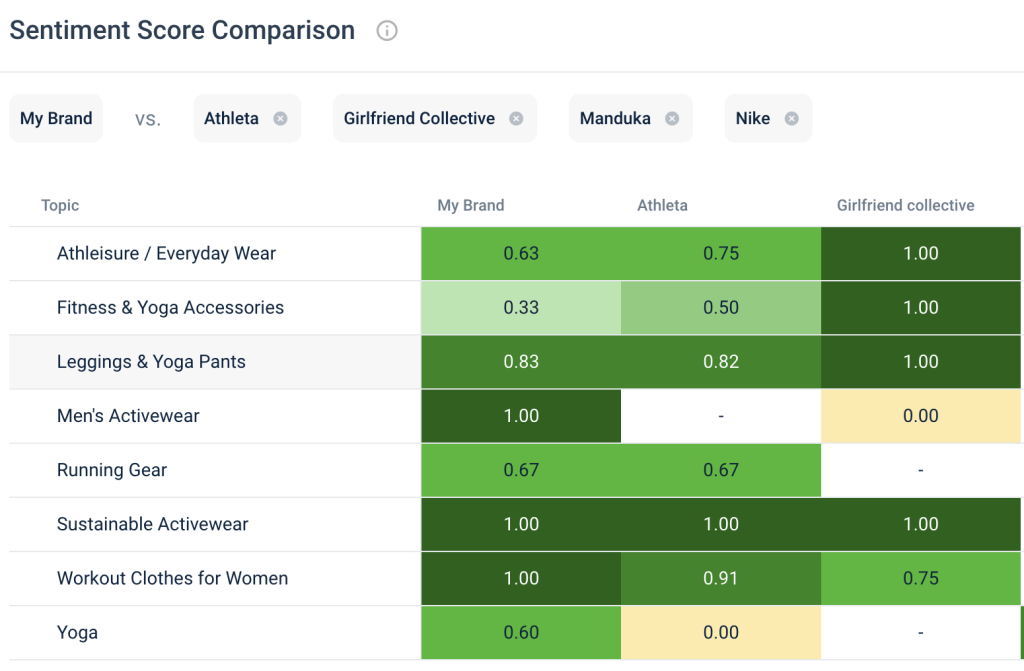Image resolution: width=1024 pixels, height=671 pixels.
Task: Remove the Girlfriend Collective brand chip
Action: pos(516,117)
